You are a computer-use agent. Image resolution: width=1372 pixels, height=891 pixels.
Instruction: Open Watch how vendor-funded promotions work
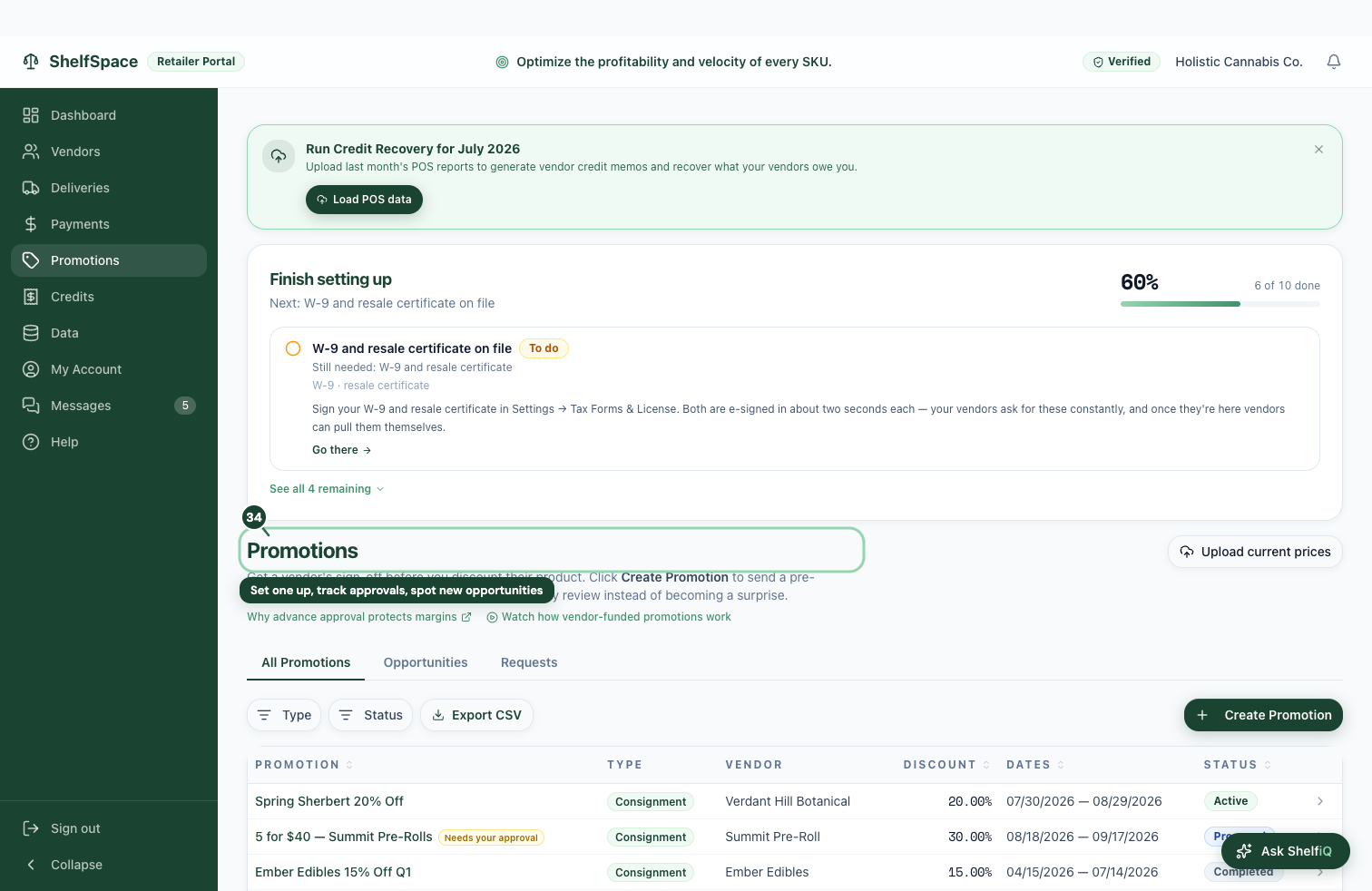[609, 617]
